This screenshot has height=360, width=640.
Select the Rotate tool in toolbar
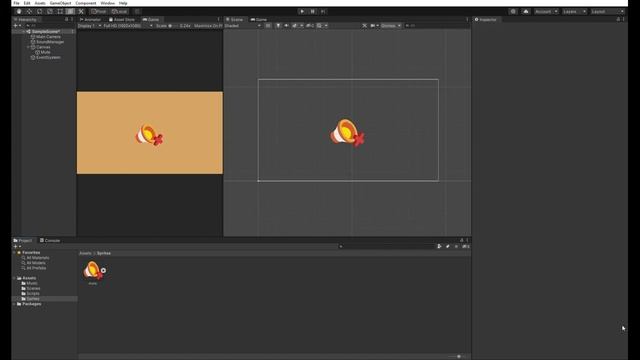click(x=40, y=11)
